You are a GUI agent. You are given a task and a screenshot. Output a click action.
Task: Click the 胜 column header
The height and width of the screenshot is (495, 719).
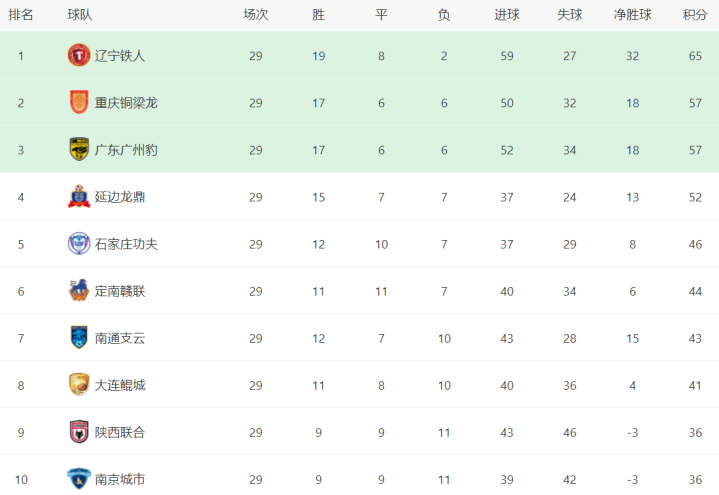tap(318, 15)
